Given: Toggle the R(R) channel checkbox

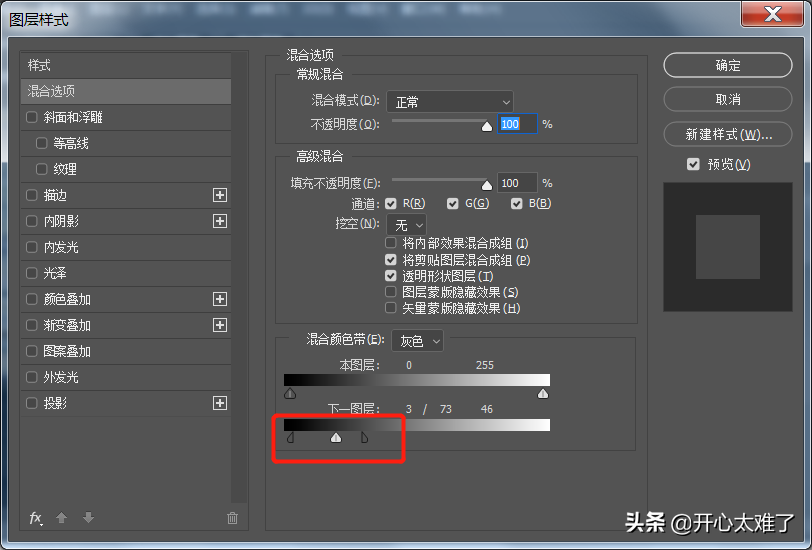Looking at the screenshot, I should click(390, 204).
